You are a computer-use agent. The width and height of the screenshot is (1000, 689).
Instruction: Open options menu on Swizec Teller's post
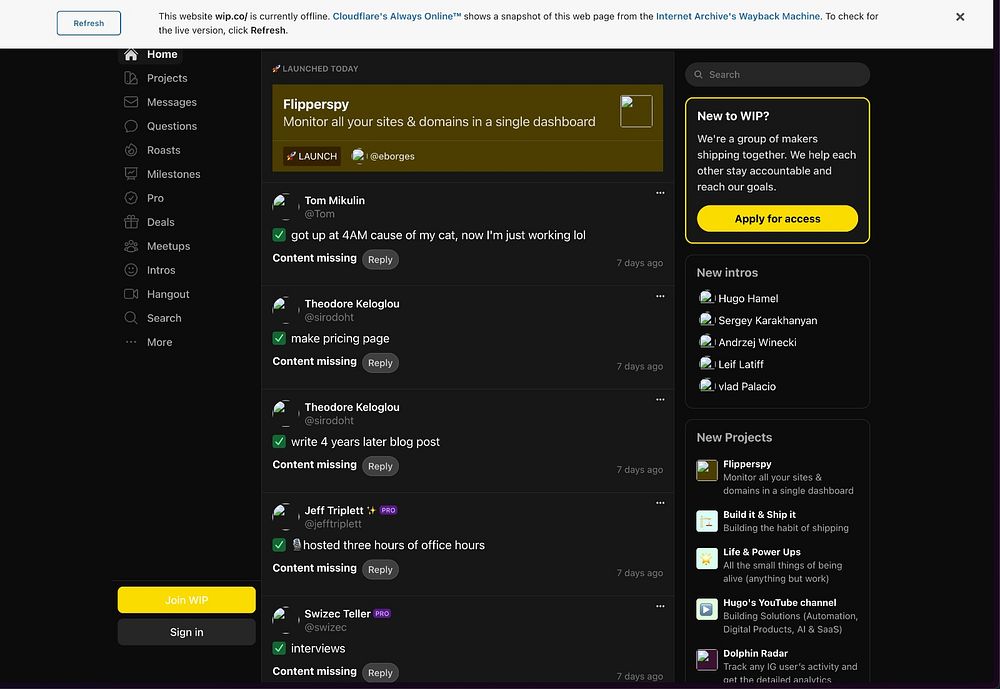(660, 606)
